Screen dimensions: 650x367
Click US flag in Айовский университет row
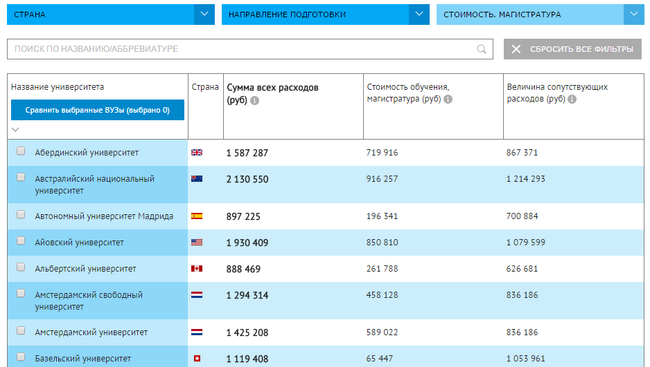(x=196, y=242)
